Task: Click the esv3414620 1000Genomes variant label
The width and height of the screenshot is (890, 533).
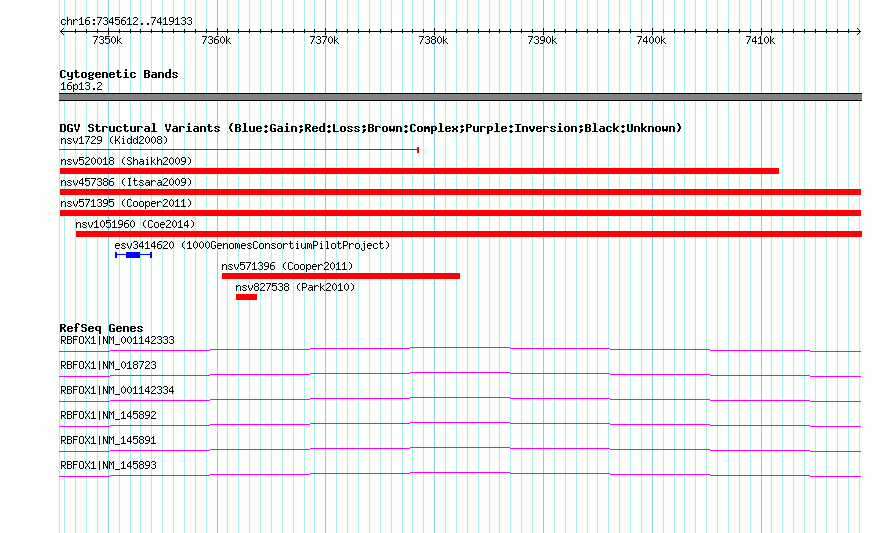Action: tap(253, 245)
